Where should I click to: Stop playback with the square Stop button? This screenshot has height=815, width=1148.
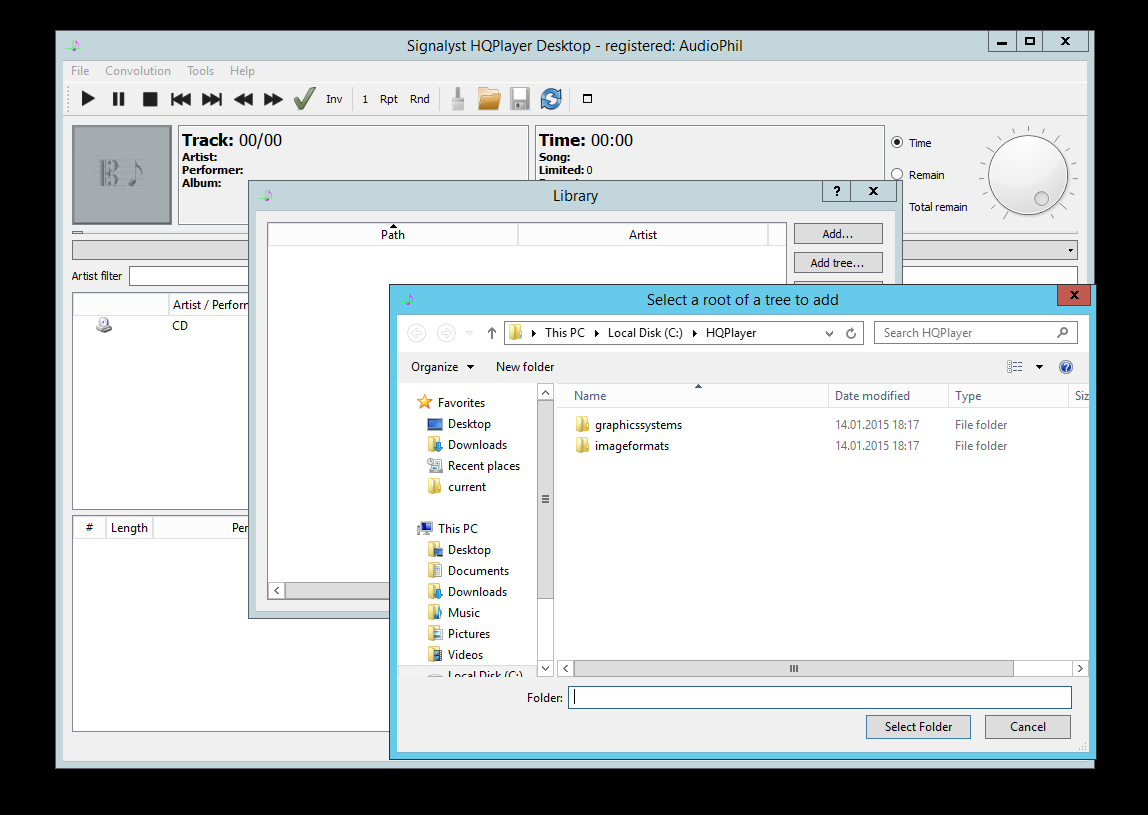(x=150, y=99)
